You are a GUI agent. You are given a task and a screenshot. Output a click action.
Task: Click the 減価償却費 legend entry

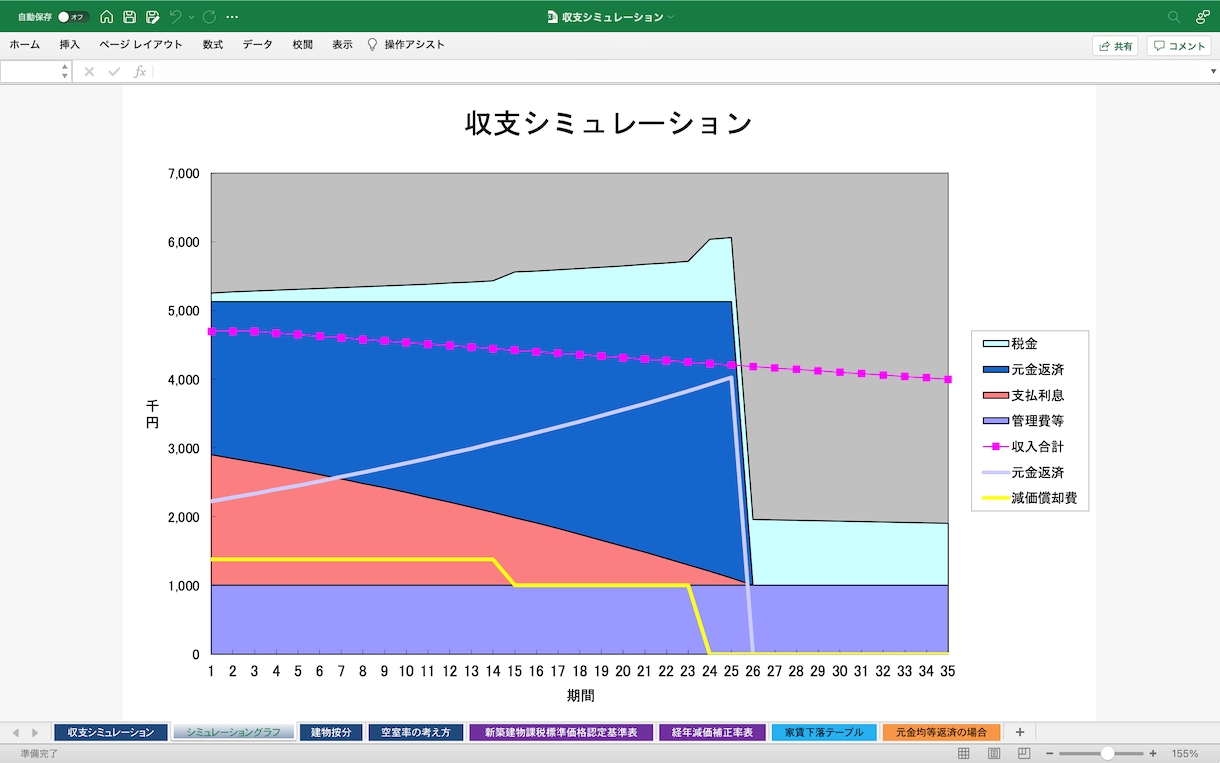[x=1031, y=498]
